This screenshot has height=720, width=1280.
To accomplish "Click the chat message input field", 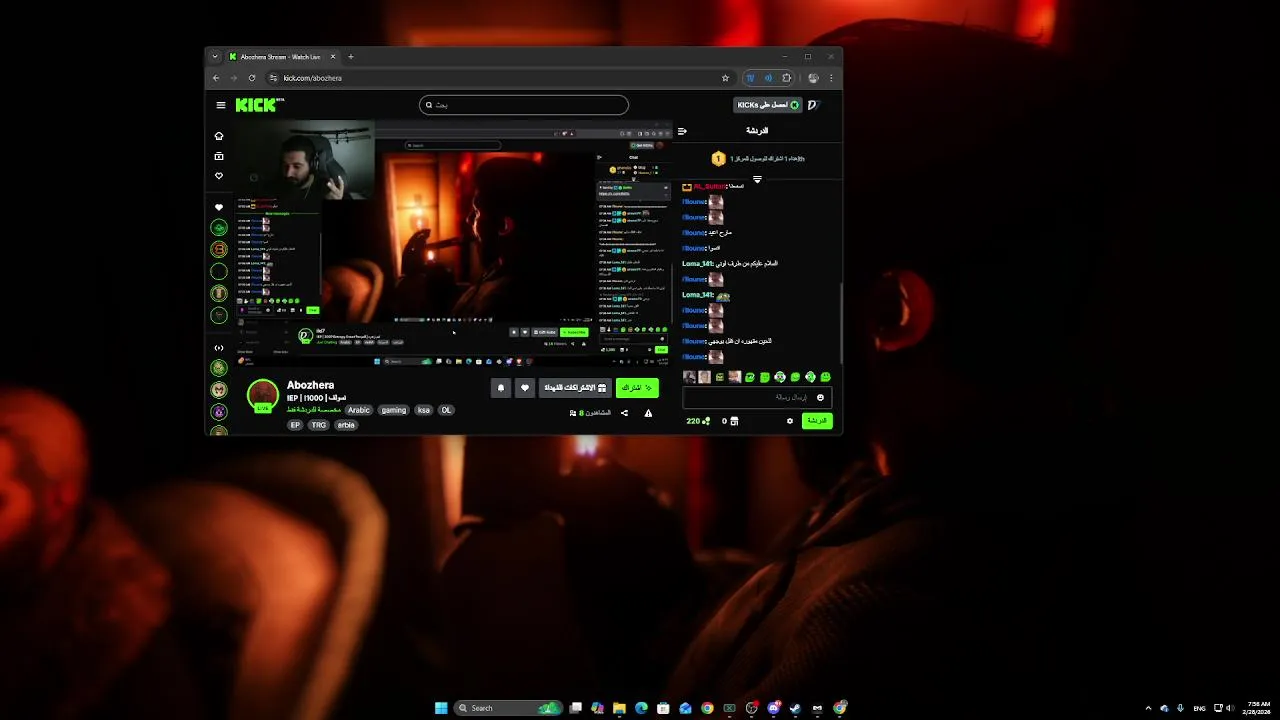I will (x=757, y=397).
